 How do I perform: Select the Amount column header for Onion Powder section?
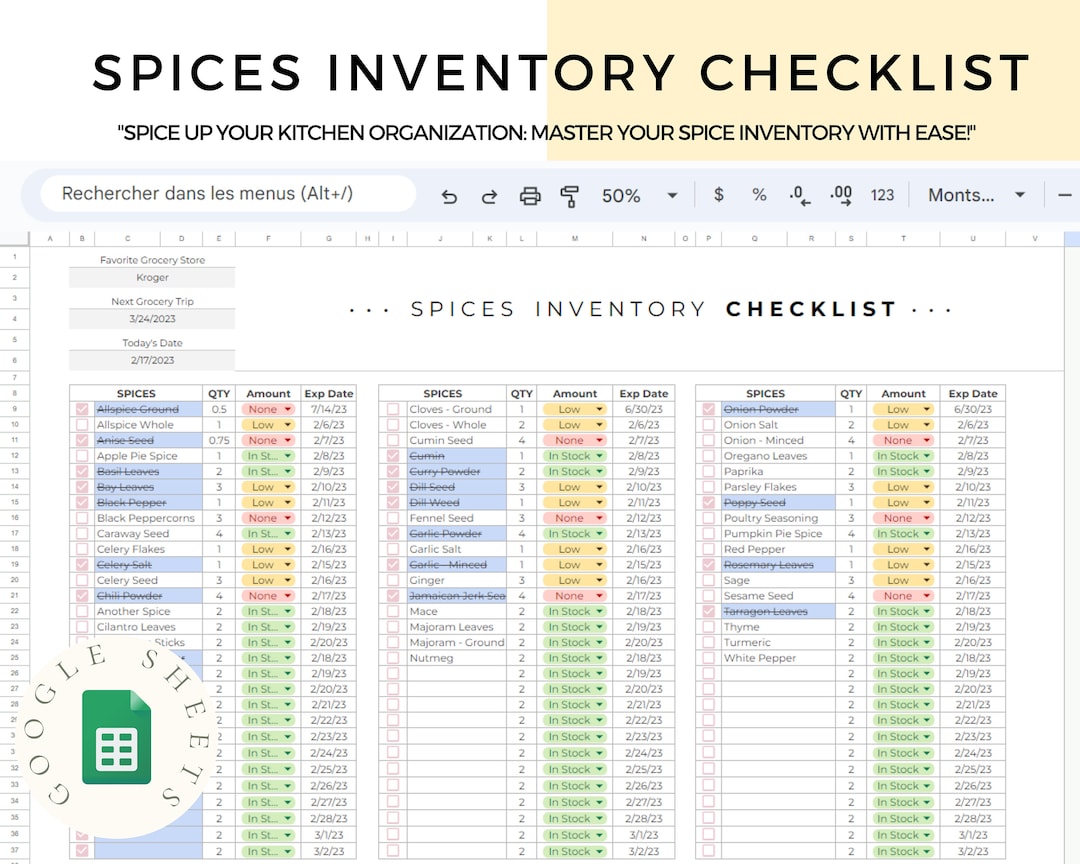tap(903, 393)
